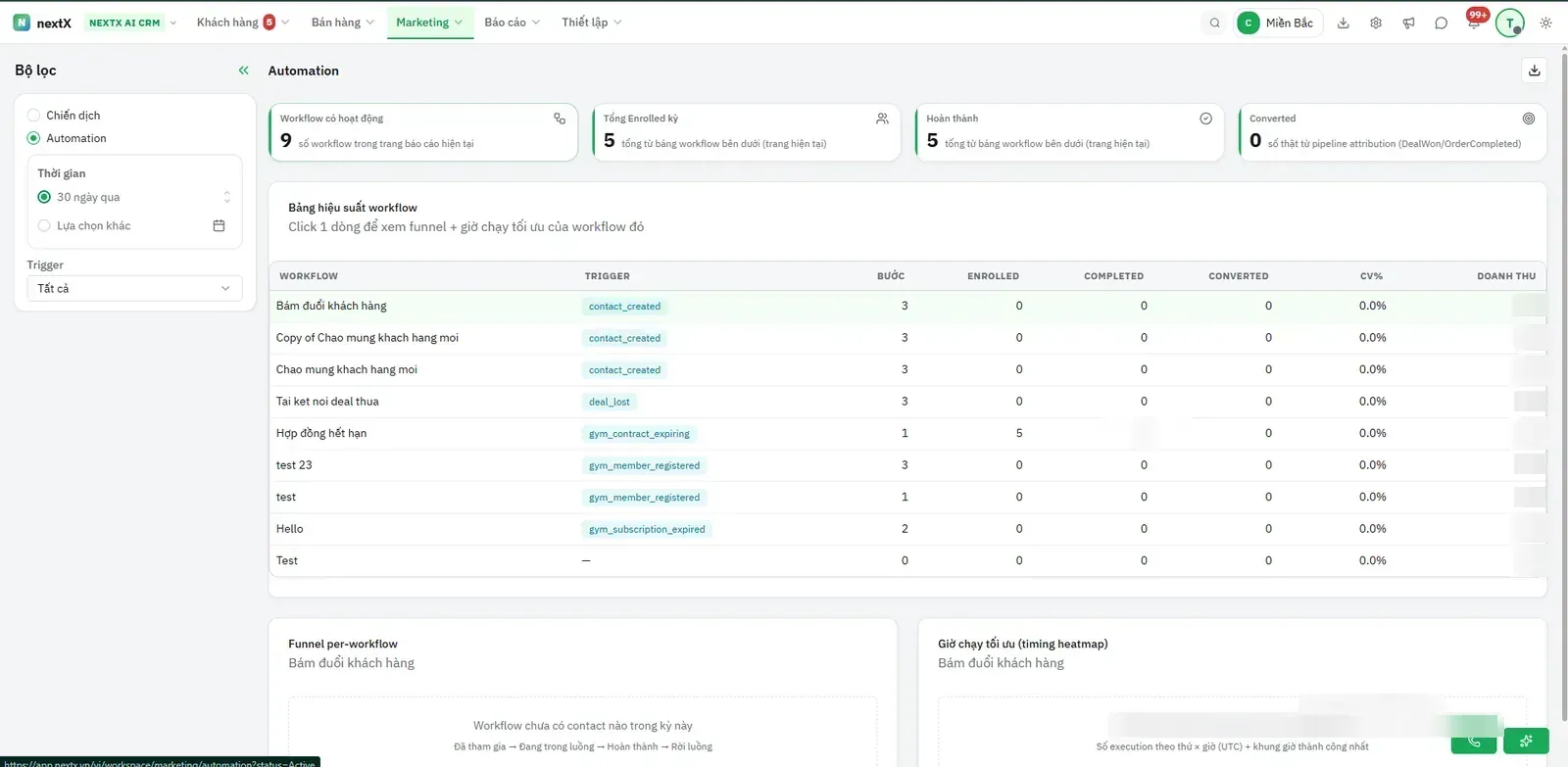Adjust the 30 ngày qua stepper arrows
This screenshot has height=767, width=1568.
point(226,197)
